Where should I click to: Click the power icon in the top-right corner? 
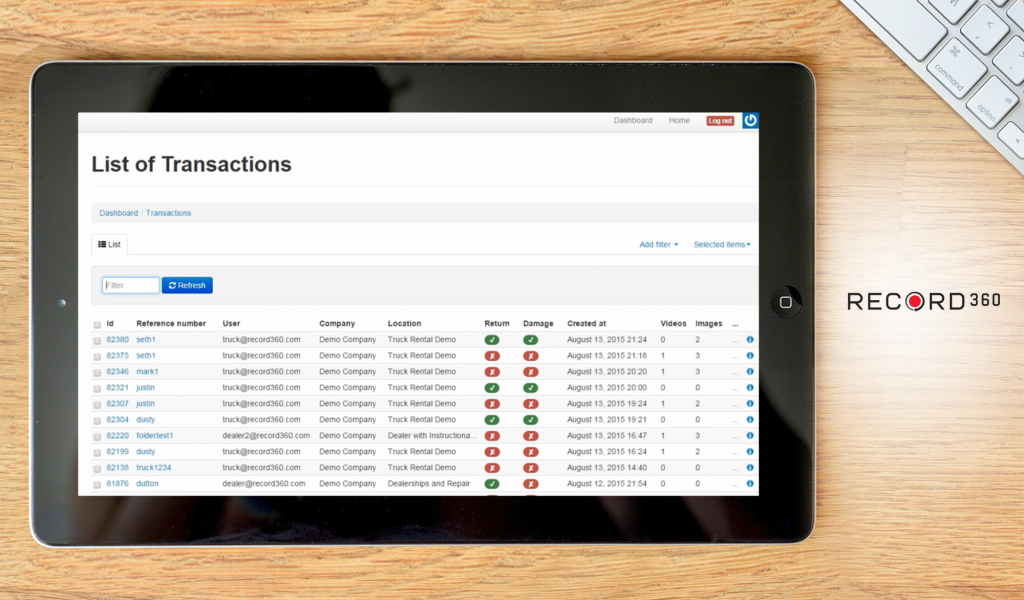pos(750,120)
